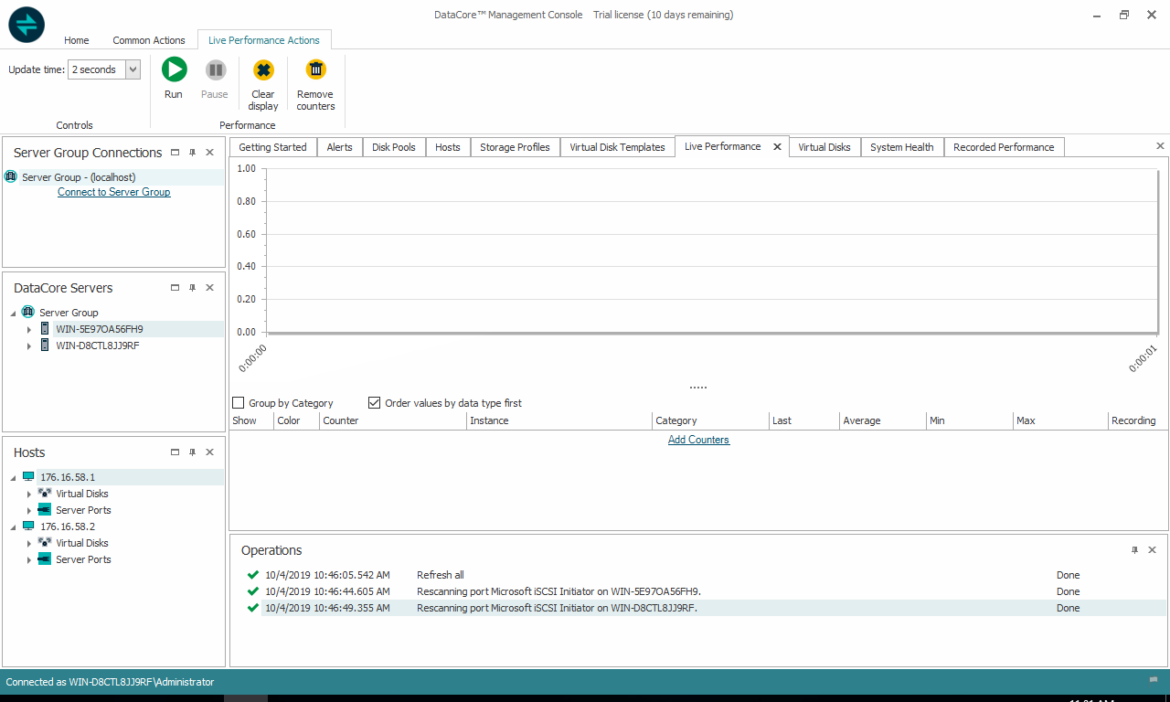Collapse the 176.16.58.1 host node

[13, 478]
